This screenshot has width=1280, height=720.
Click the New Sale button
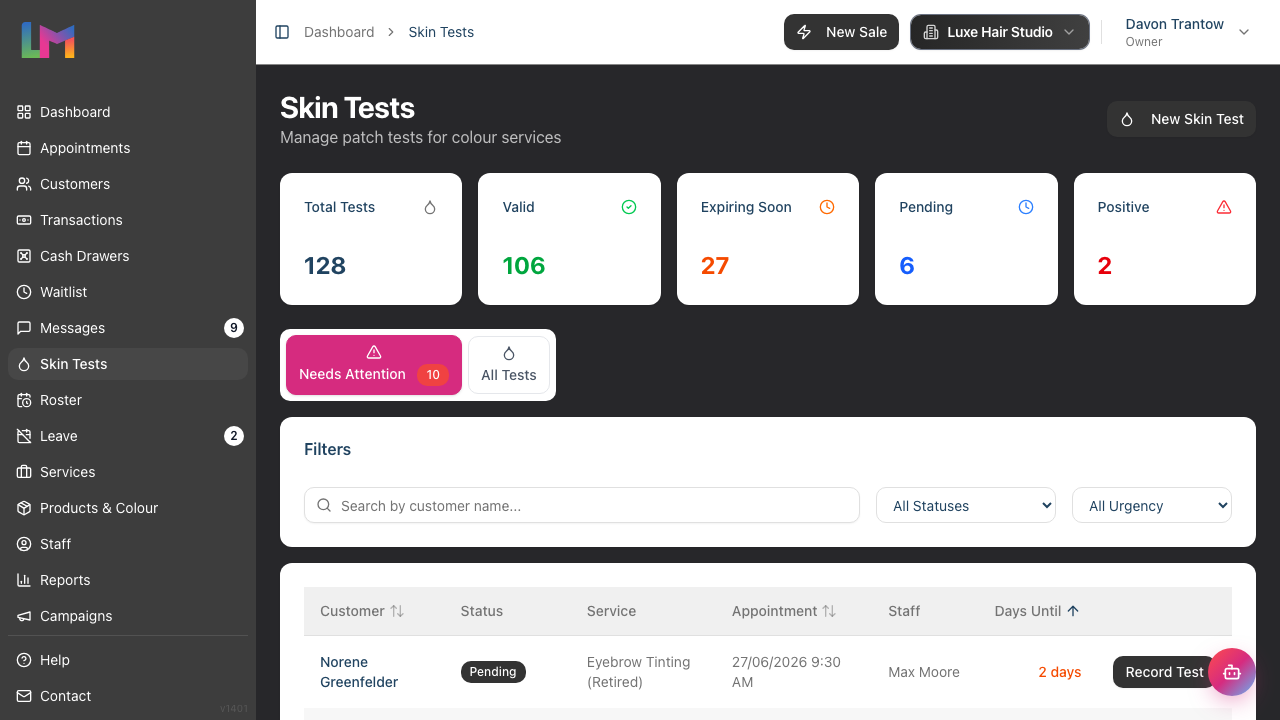coord(842,32)
